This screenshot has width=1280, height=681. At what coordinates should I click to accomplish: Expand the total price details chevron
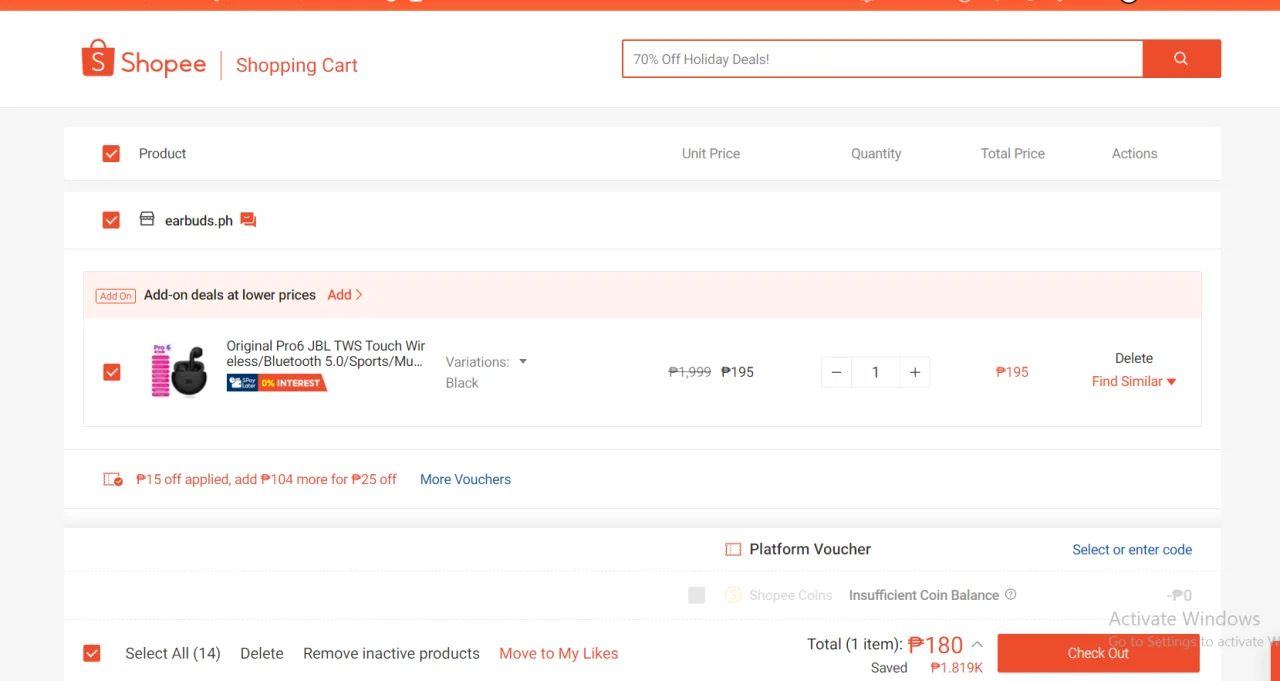pyautogui.click(x=977, y=645)
